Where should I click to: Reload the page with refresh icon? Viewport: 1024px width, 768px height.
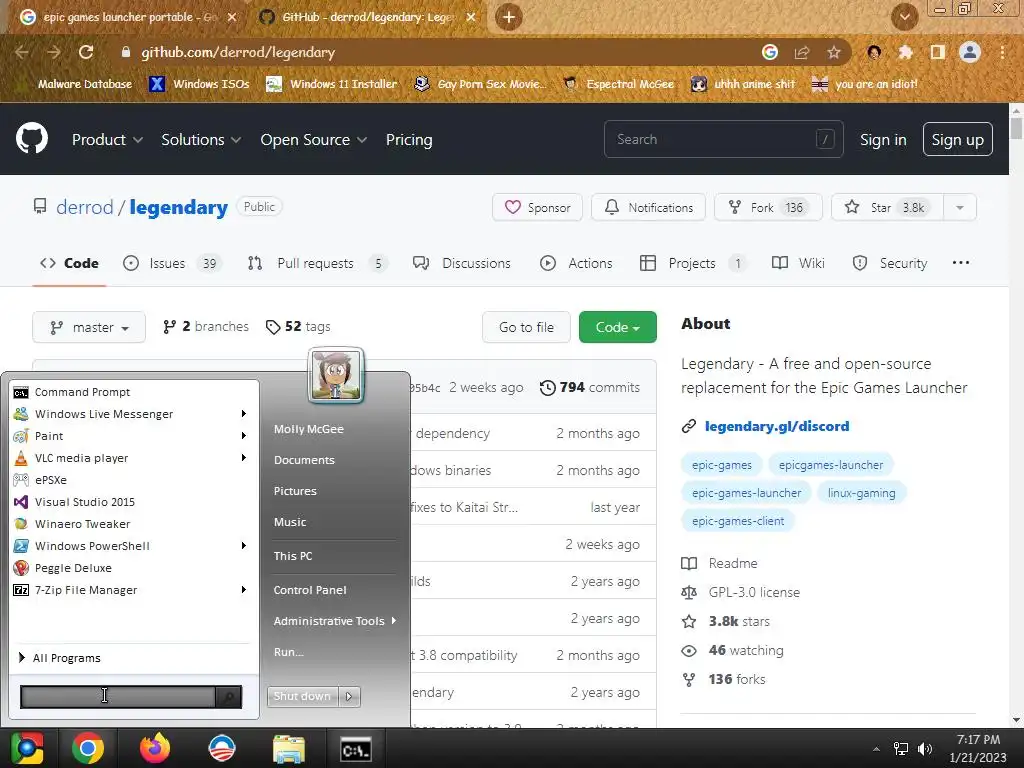click(x=86, y=52)
